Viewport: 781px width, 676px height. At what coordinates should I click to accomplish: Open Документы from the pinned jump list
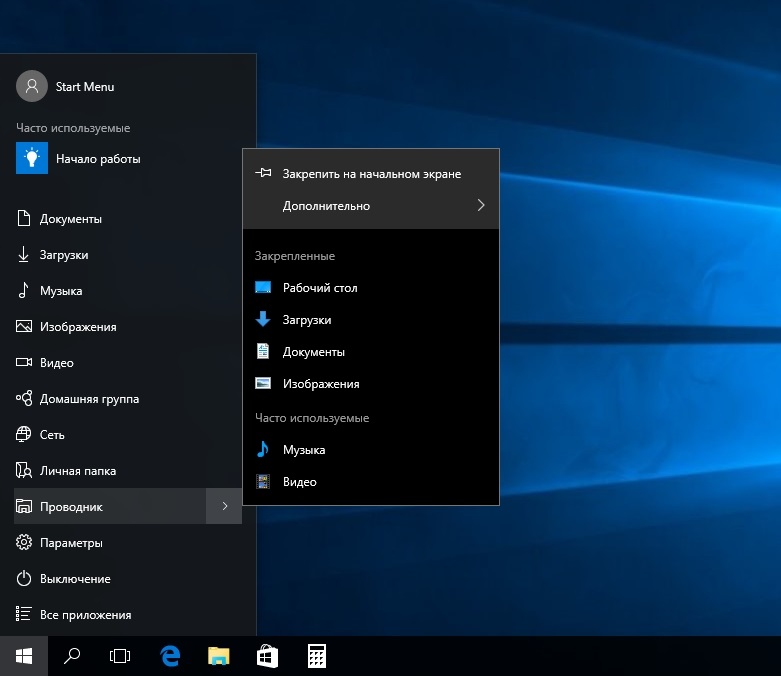[371, 351]
